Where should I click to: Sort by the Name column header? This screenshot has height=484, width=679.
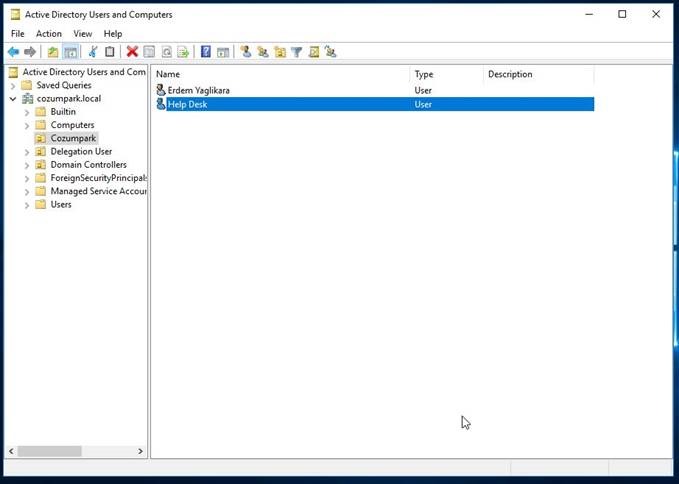[x=281, y=74]
